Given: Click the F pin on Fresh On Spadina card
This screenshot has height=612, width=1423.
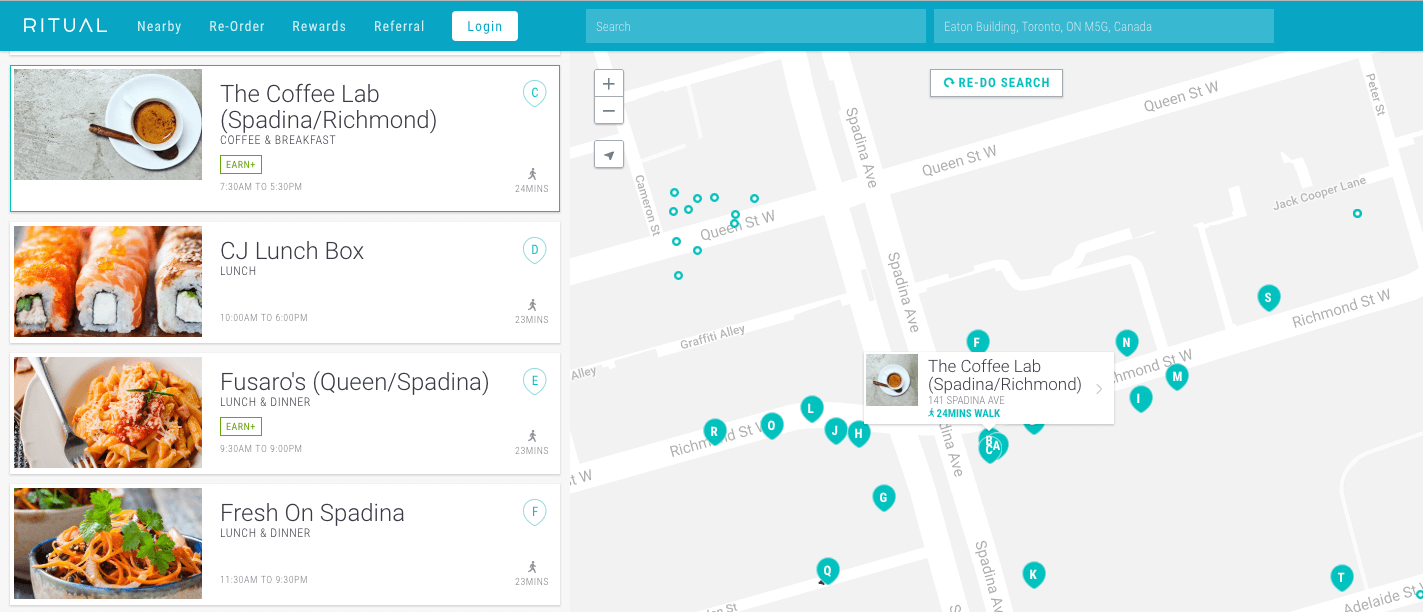Looking at the screenshot, I should [x=535, y=513].
